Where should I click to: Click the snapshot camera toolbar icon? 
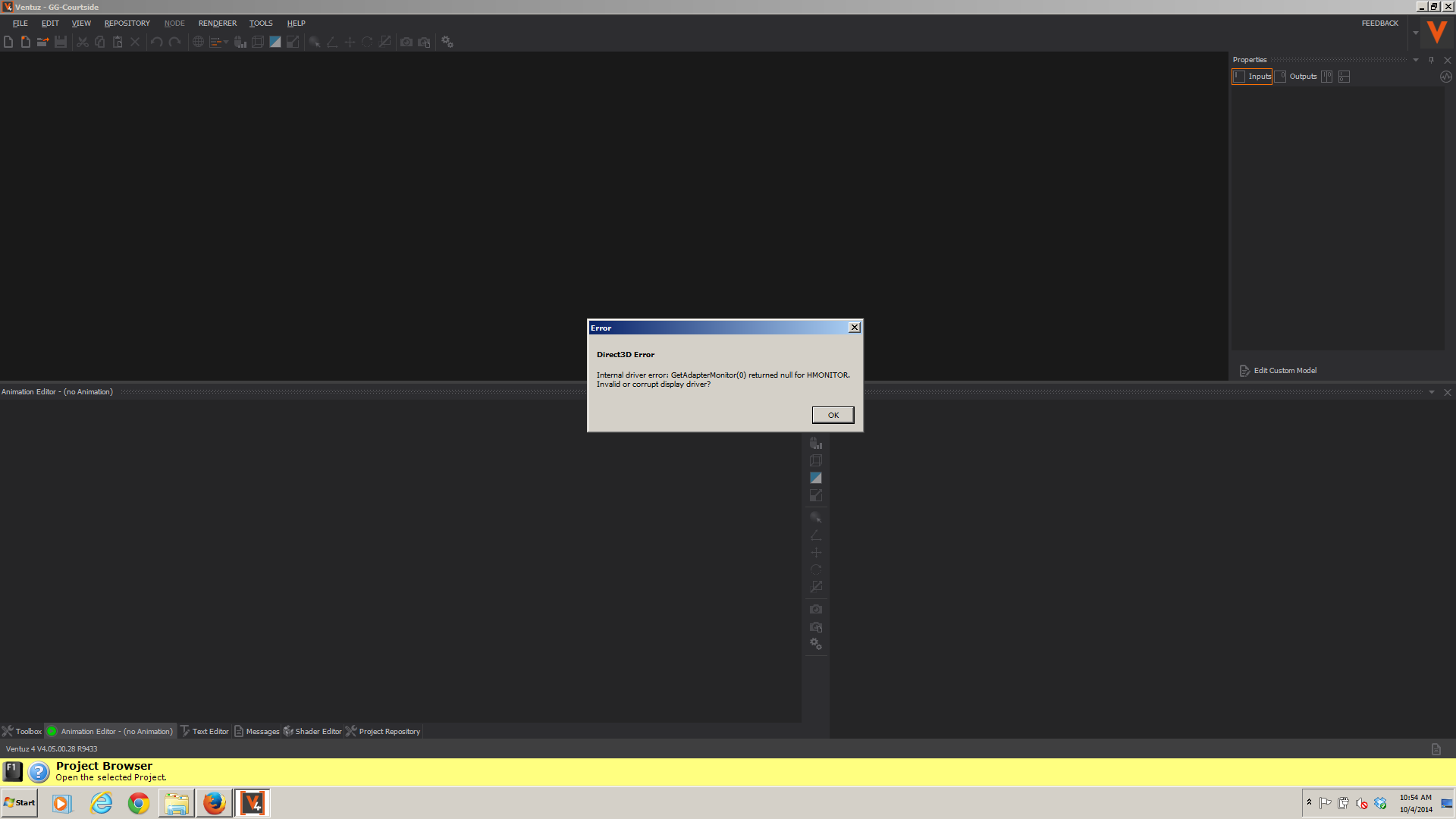[406, 42]
